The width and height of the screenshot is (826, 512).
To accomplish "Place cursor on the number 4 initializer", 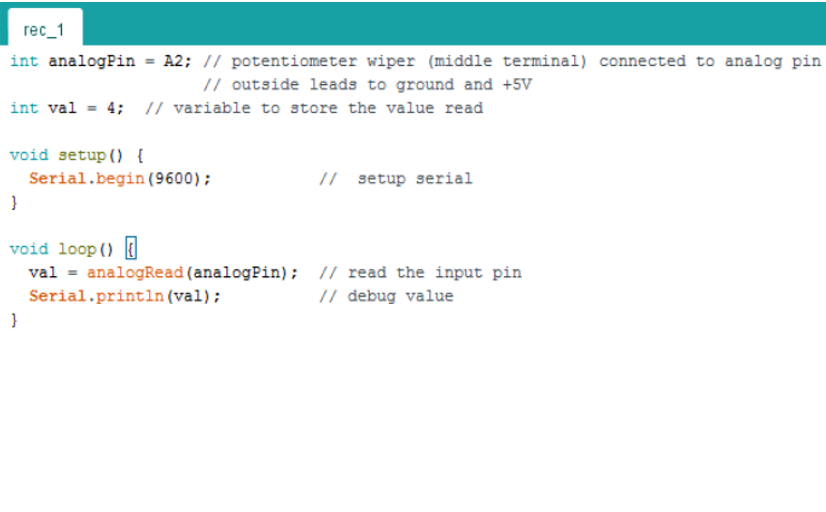I will [x=111, y=108].
